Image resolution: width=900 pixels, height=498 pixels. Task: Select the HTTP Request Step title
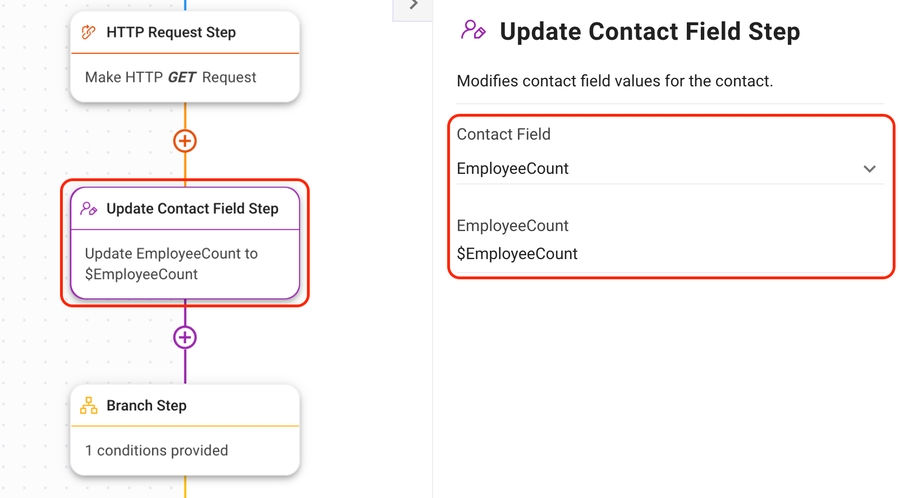click(171, 32)
